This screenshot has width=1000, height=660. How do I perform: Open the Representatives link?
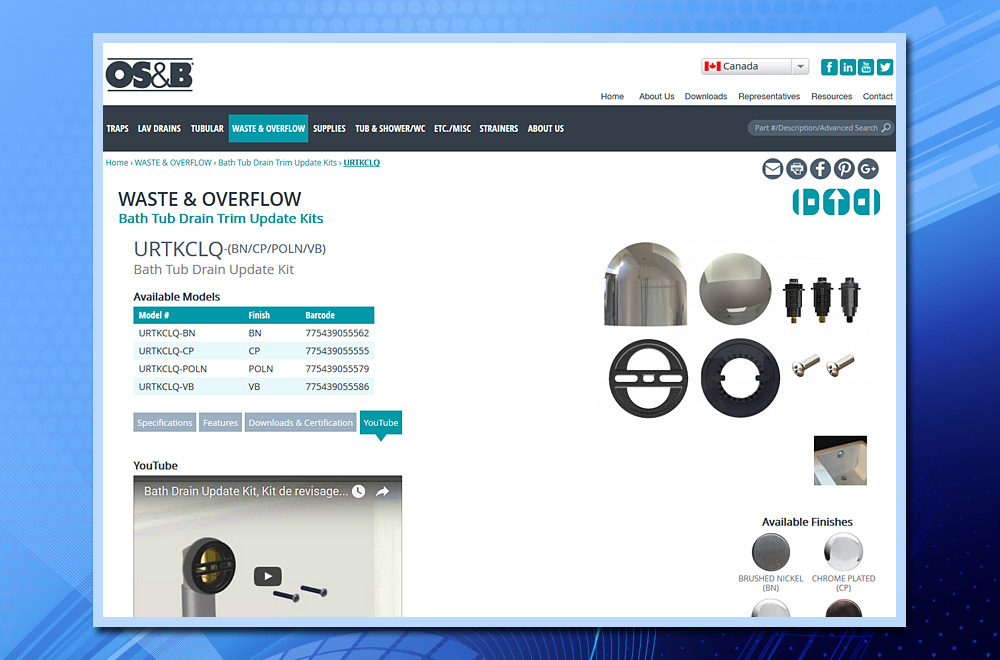pos(769,96)
